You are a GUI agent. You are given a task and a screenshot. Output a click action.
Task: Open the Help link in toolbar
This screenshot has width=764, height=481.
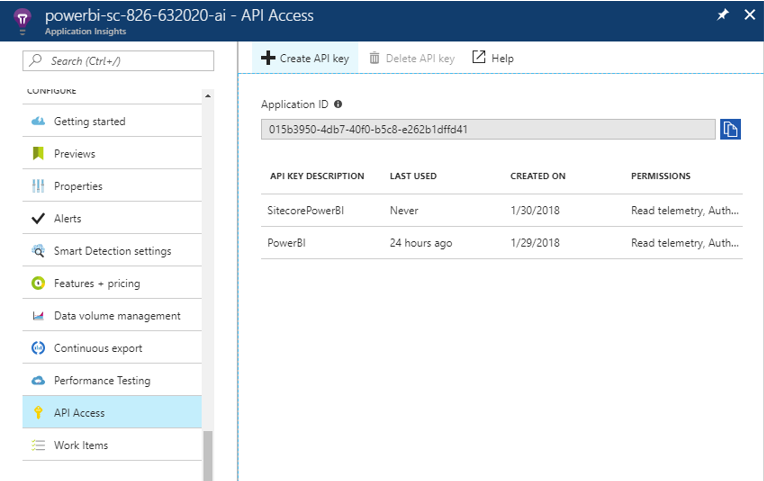(x=492, y=58)
